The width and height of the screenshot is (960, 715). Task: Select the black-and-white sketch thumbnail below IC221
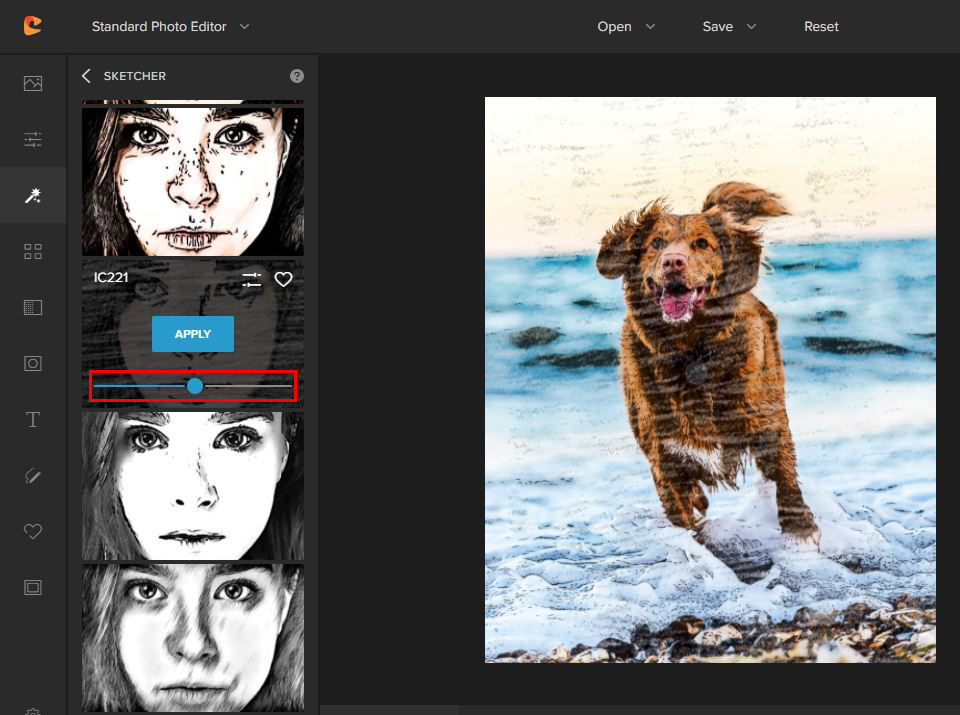click(193, 486)
